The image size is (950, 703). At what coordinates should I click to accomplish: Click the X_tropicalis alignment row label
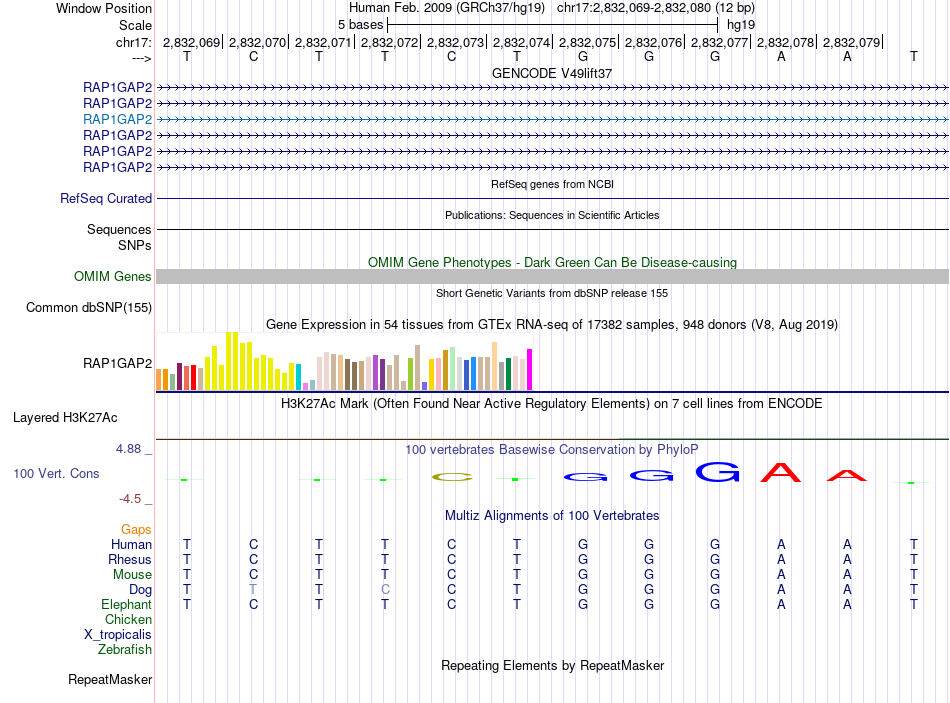tap(118, 635)
